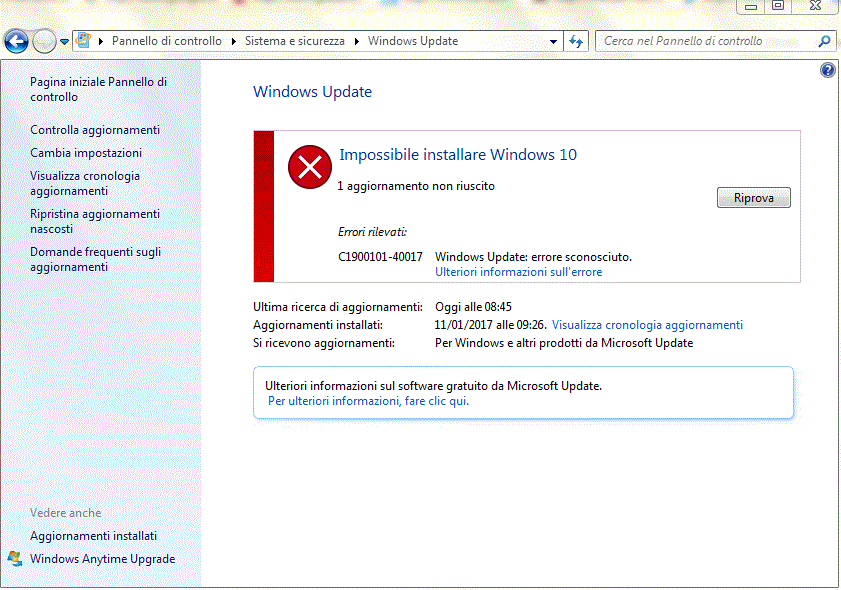Screen dimensions: 841x590
Task: Open Cambia impostazioni link
Action: click(86, 153)
